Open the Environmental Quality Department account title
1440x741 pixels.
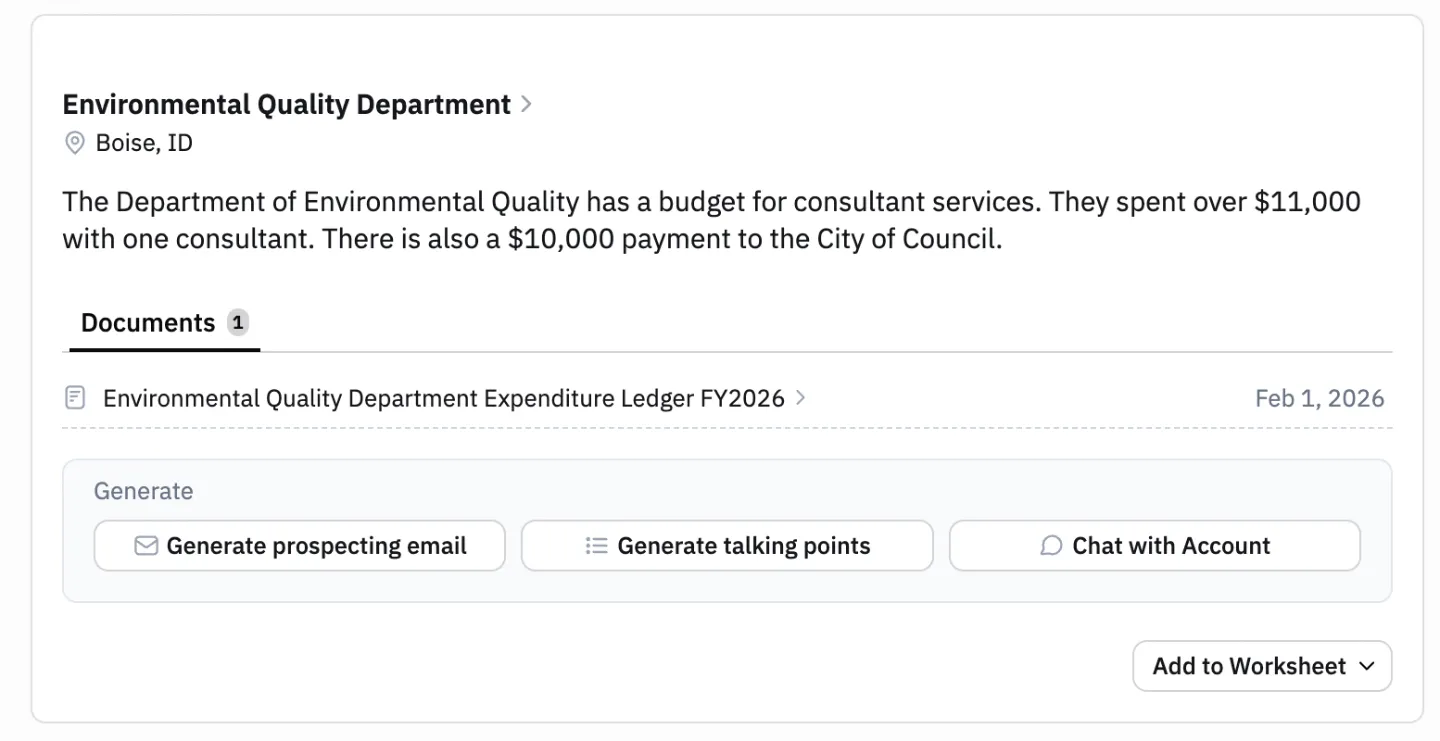tap(286, 105)
